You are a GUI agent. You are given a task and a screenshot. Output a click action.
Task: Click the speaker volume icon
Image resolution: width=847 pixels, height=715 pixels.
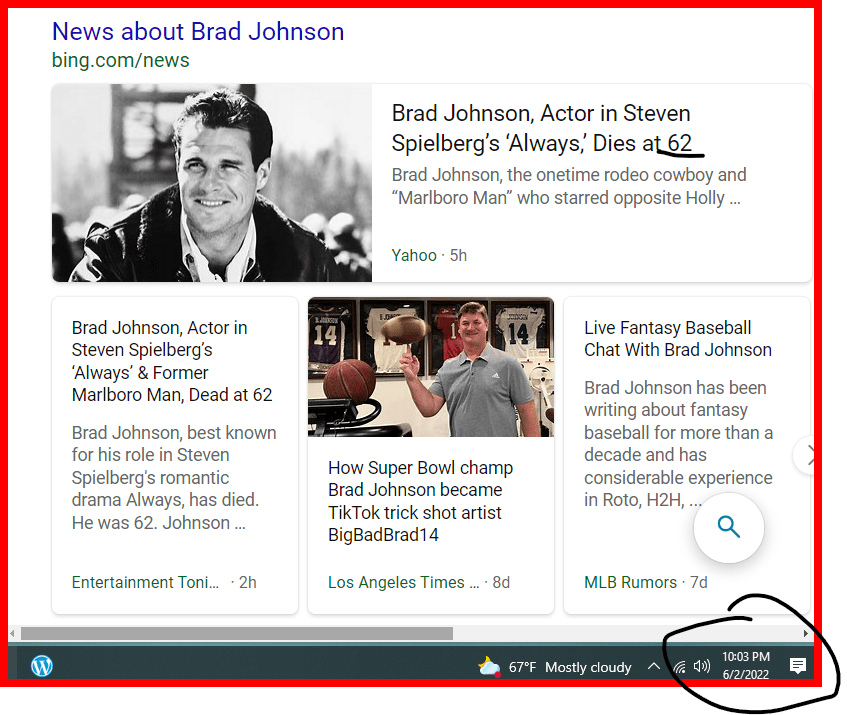(x=701, y=666)
